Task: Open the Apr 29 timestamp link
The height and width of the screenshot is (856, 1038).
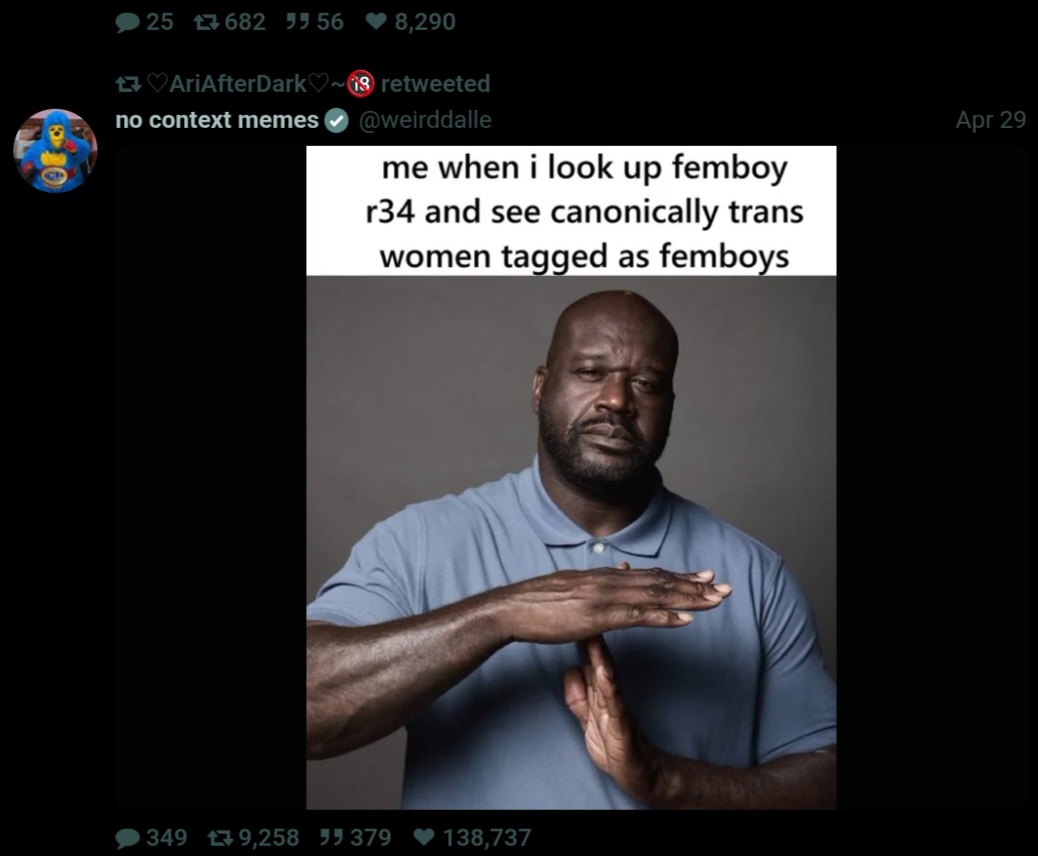Action: pos(990,120)
